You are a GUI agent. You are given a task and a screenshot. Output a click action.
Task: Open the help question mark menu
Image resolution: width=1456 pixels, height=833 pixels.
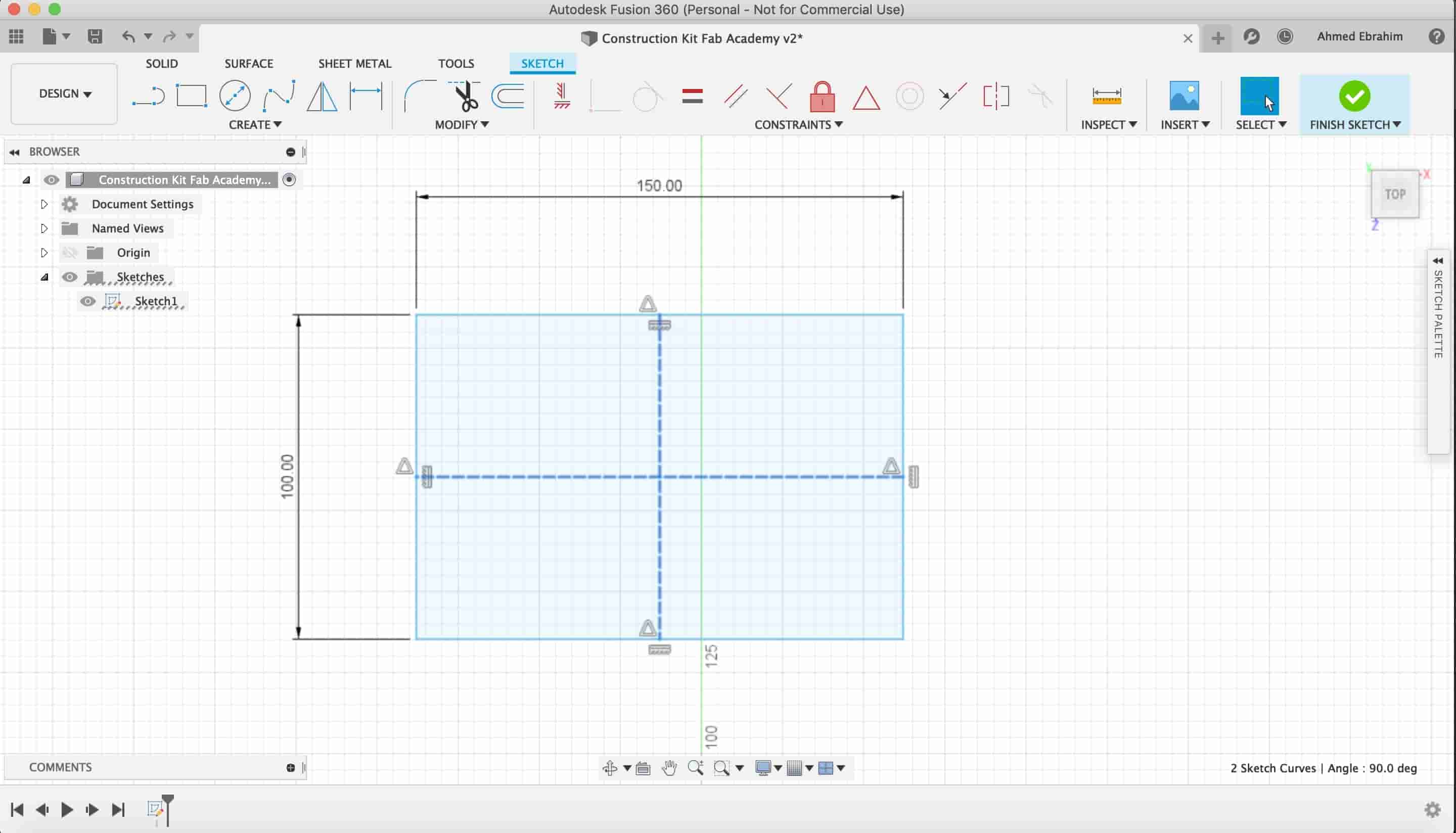[x=1436, y=36]
